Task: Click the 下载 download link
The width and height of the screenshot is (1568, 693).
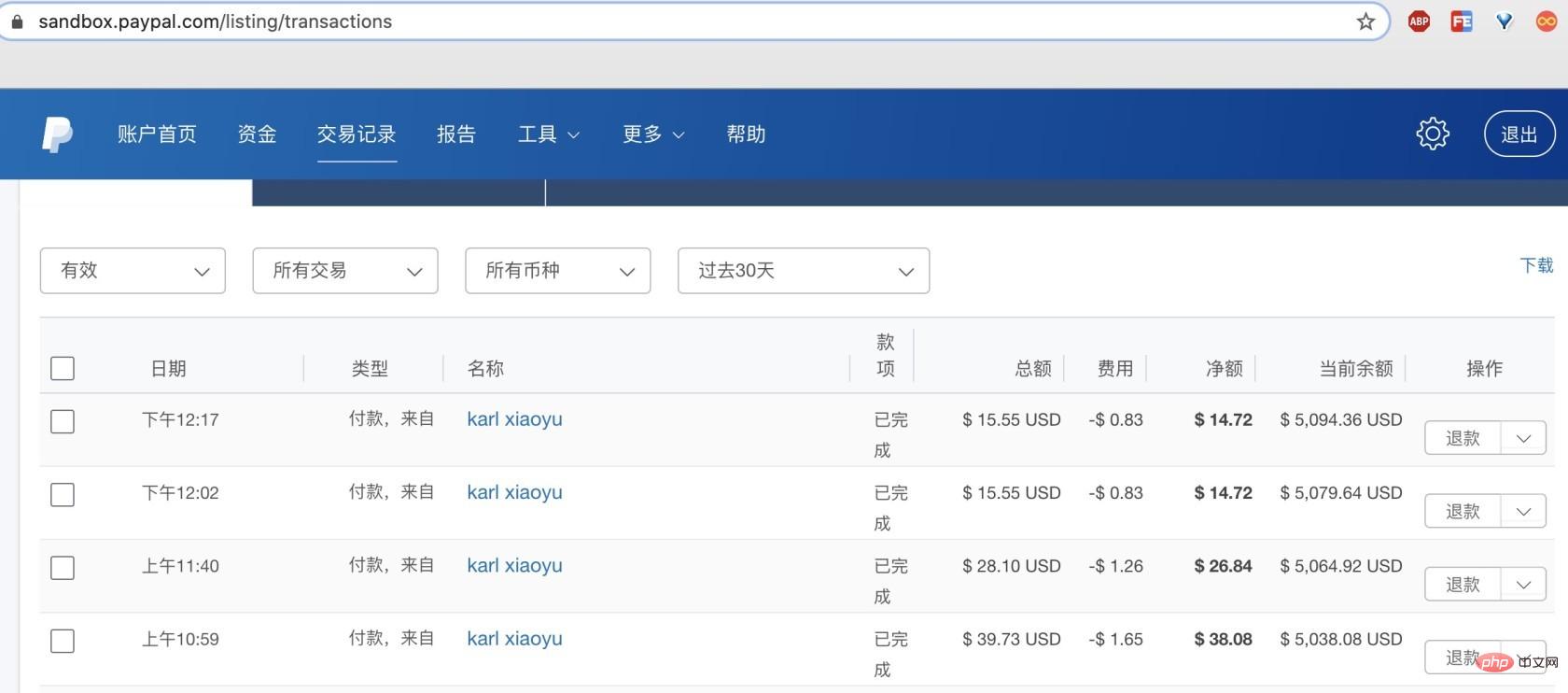Action: pyautogui.click(x=1536, y=265)
